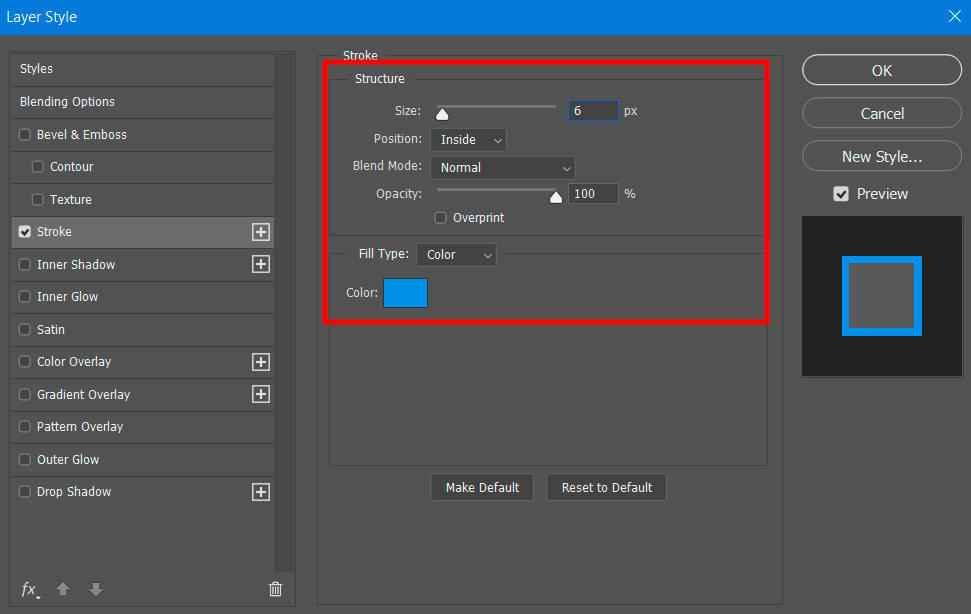
Task: Click the New Style... button
Action: coord(882,156)
